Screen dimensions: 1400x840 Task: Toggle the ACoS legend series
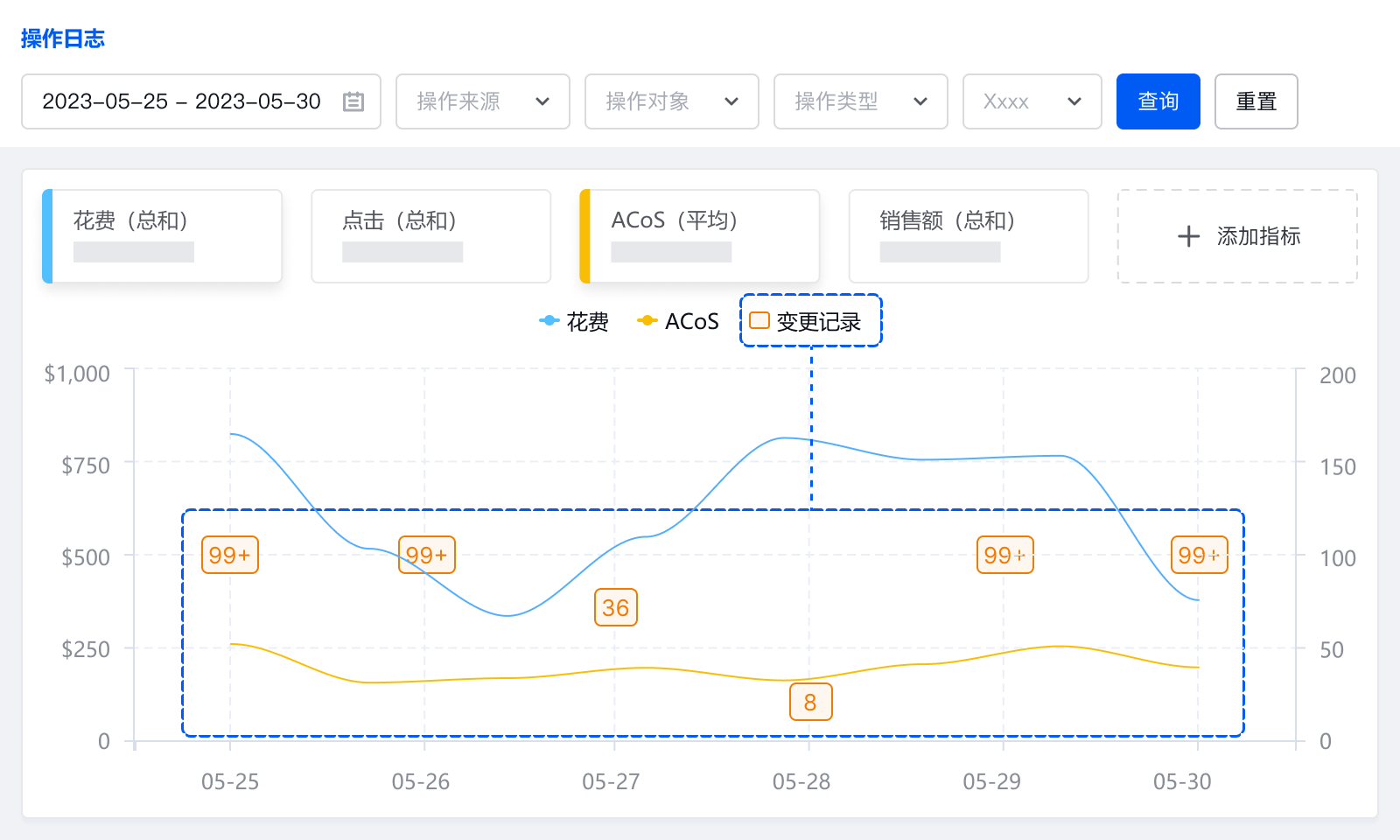678,321
